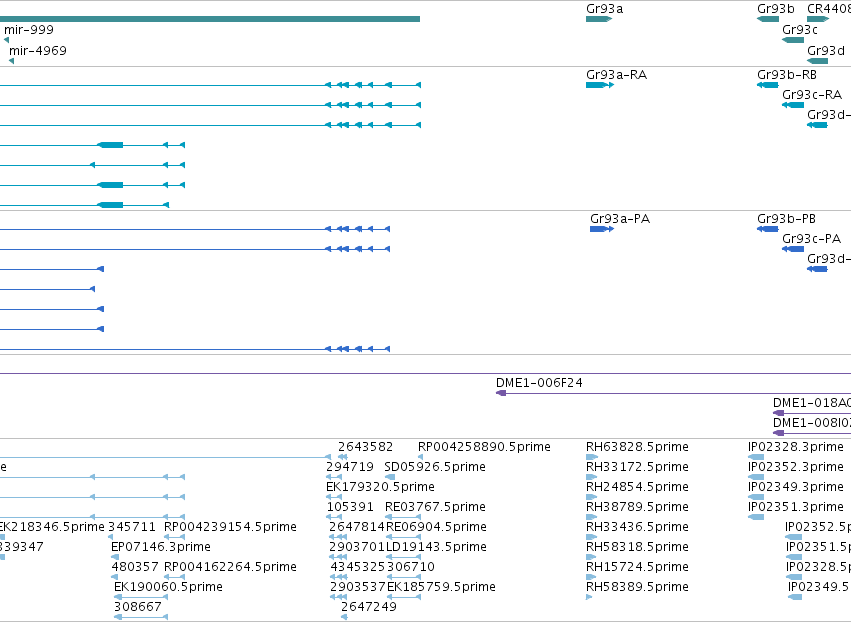This screenshot has height=622, width=851.
Task: Click the LD19143.5prime label
Action: 436,547
